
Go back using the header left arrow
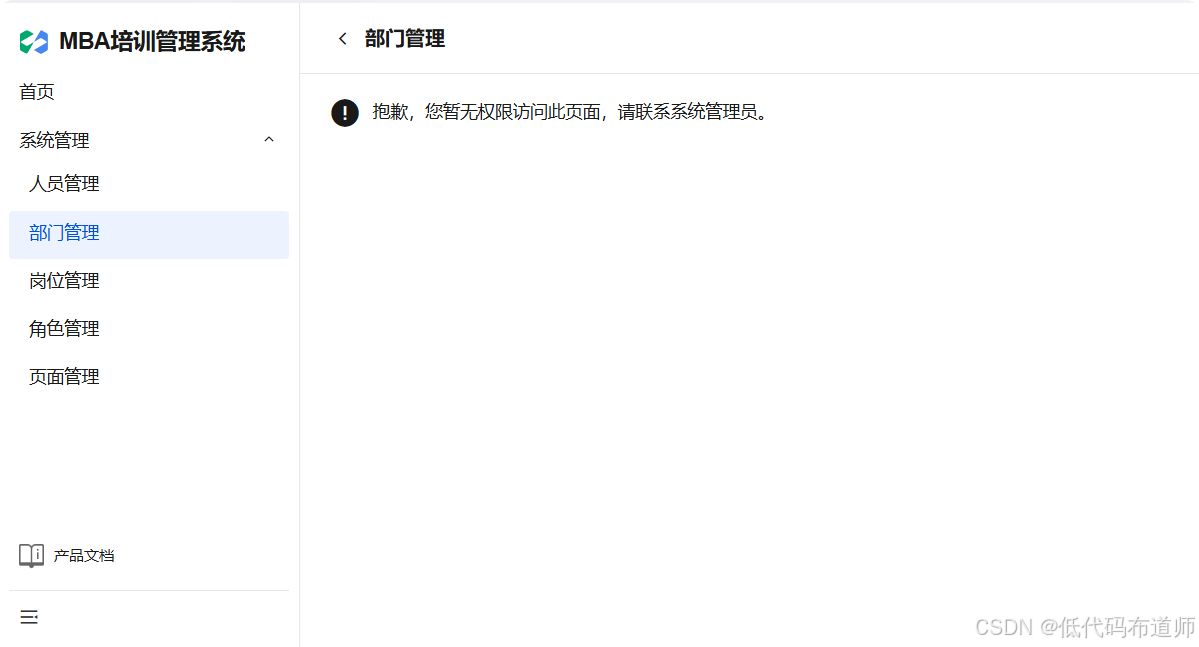pos(343,39)
